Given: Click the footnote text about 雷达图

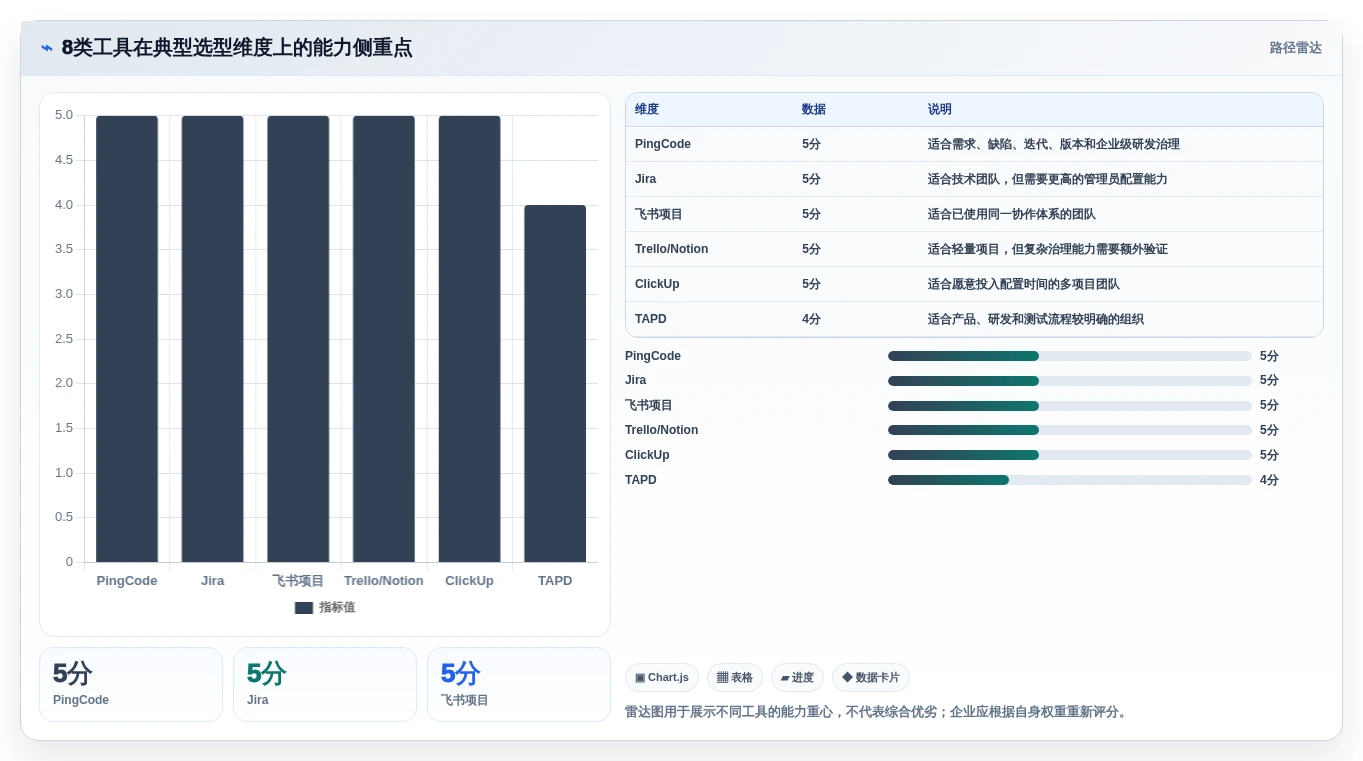Looking at the screenshot, I should pyautogui.click(x=878, y=712).
